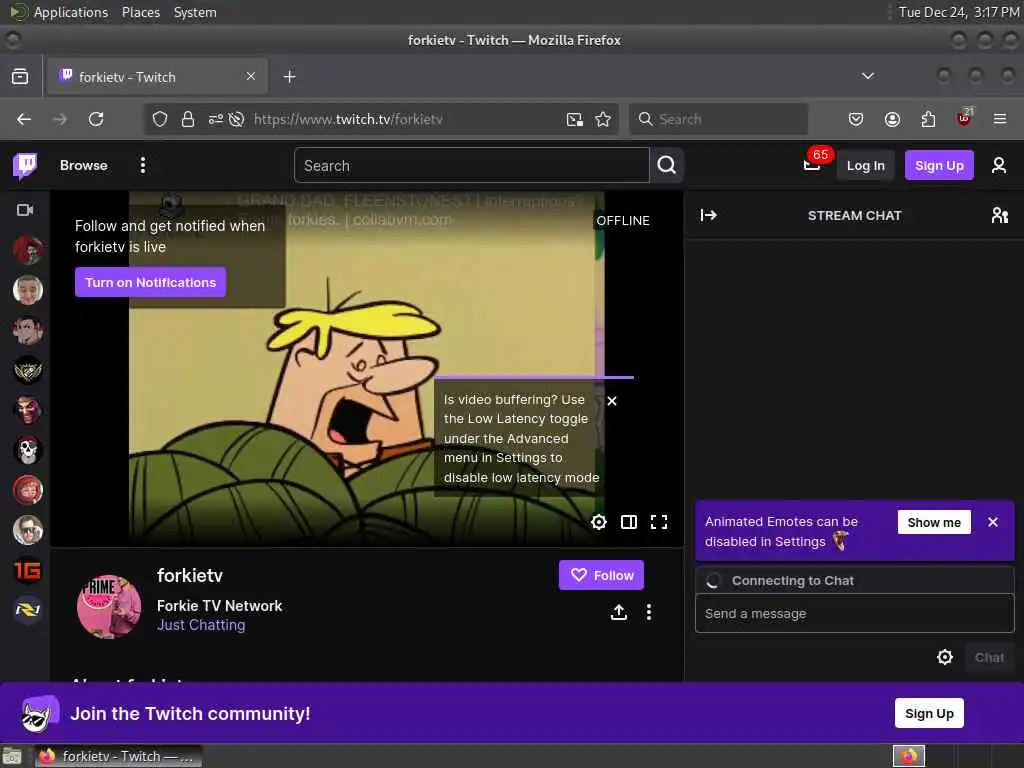Click the uBlock Origin extension icon
The height and width of the screenshot is (768, 1024).
[x=964, y=118]
